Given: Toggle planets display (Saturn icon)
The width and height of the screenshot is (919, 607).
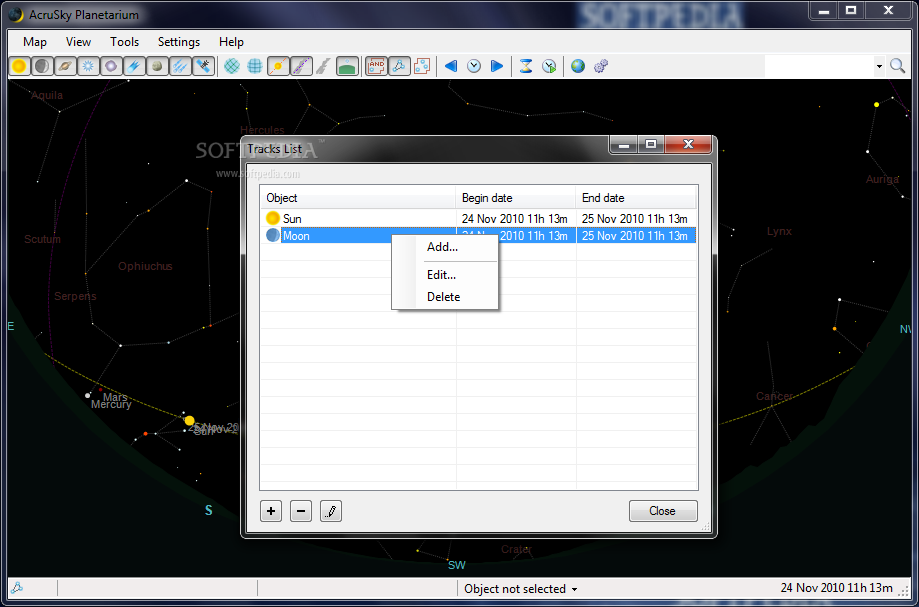Looking at the screenshot, I should 65,66.
